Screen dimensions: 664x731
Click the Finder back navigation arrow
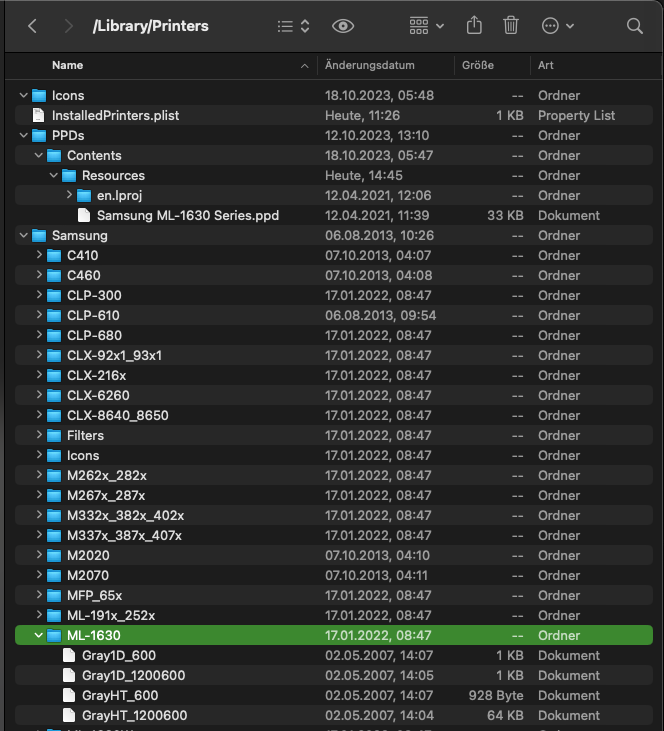click(x=32, y=26)
